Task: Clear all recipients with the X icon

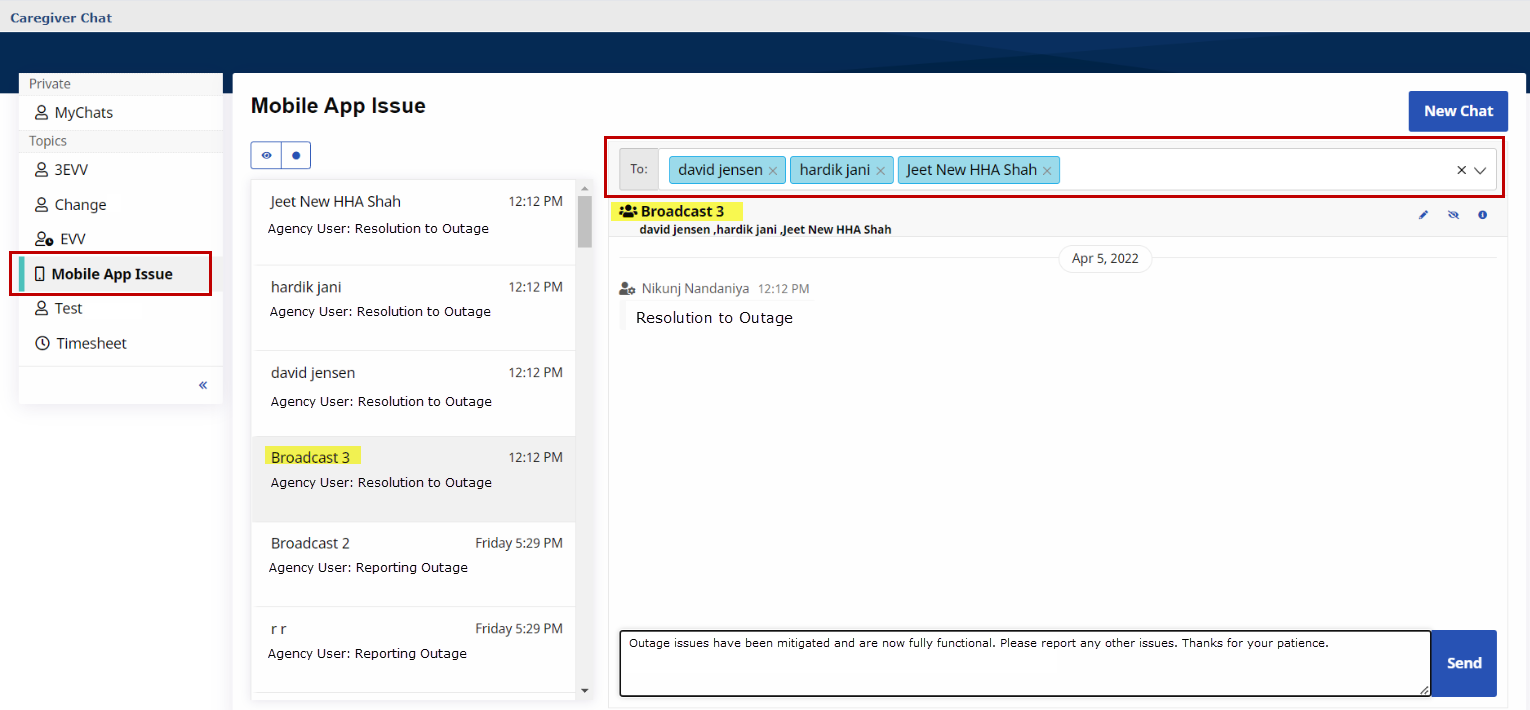Action: point(1461,171)
